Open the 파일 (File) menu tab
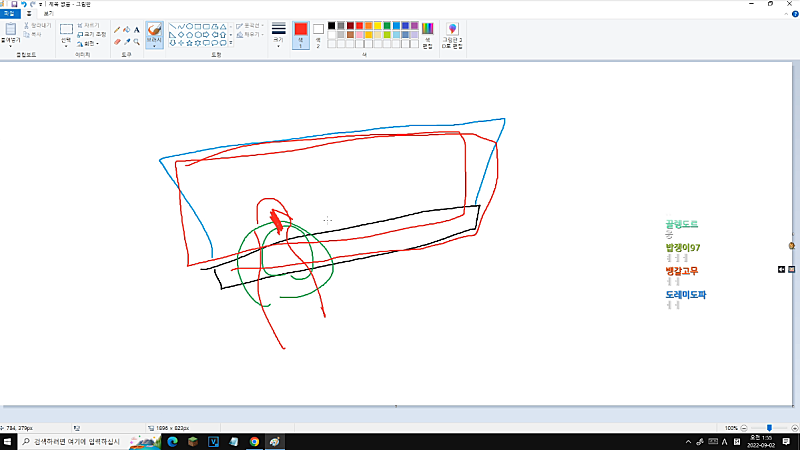Screen dimensions: 800x450 pyautogui.click(x=9, y=14)
